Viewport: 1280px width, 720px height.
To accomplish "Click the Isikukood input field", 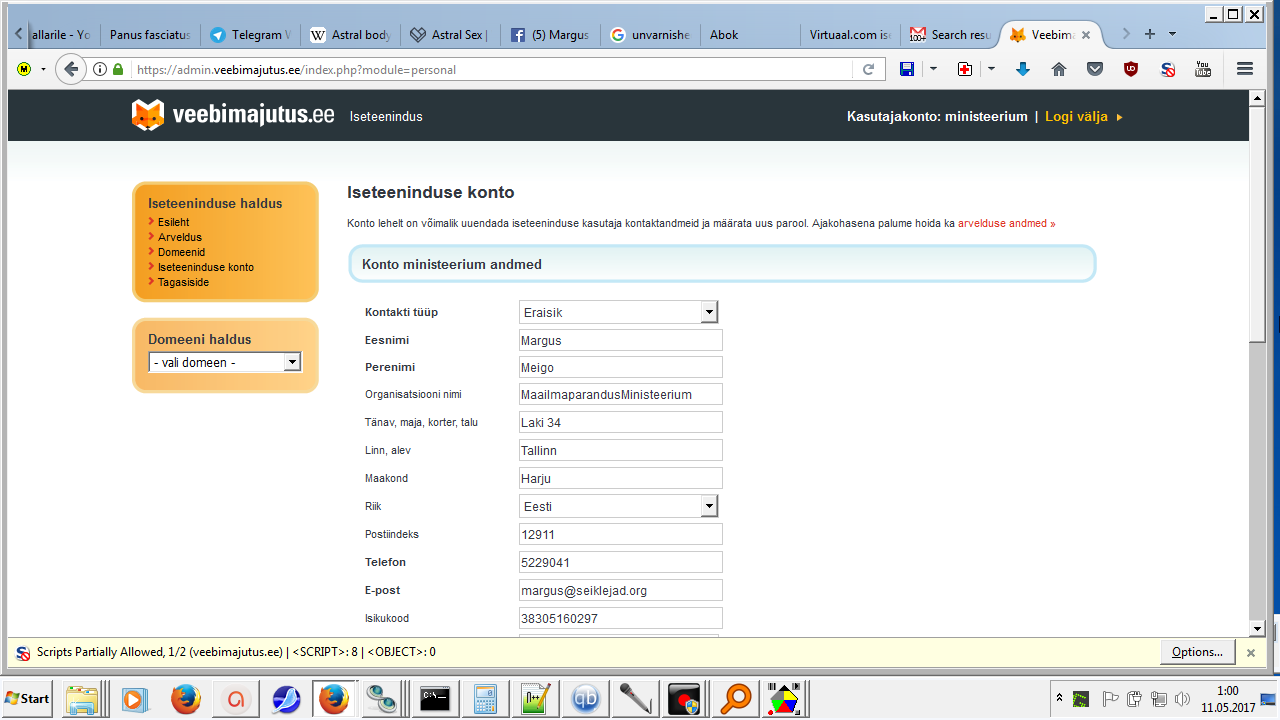I will [x=621, y=618].
